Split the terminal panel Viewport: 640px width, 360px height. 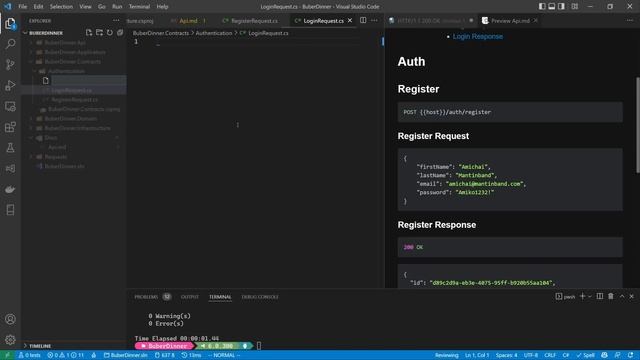(x=600, y=296)
